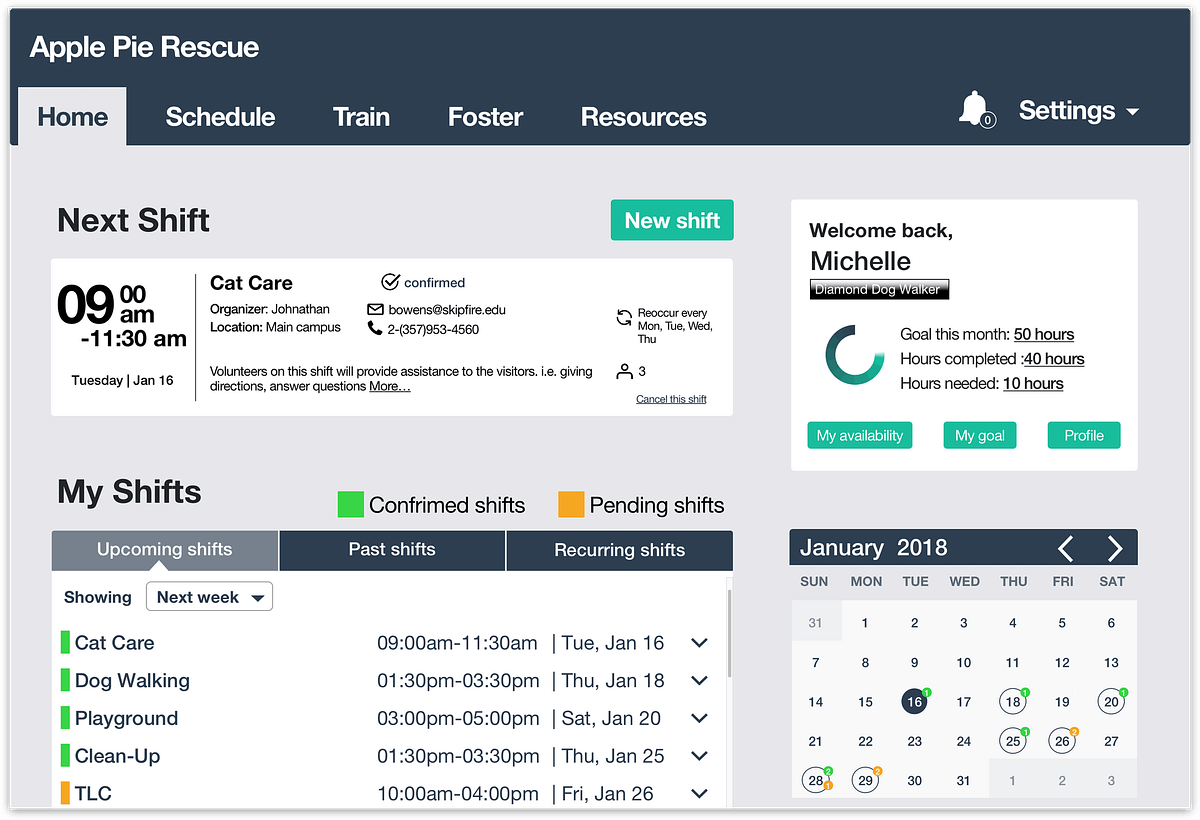The height and width of the screenshot is (820, 1200).
Task: Go to next month in calendar
Action: [x=1115, y=548]
